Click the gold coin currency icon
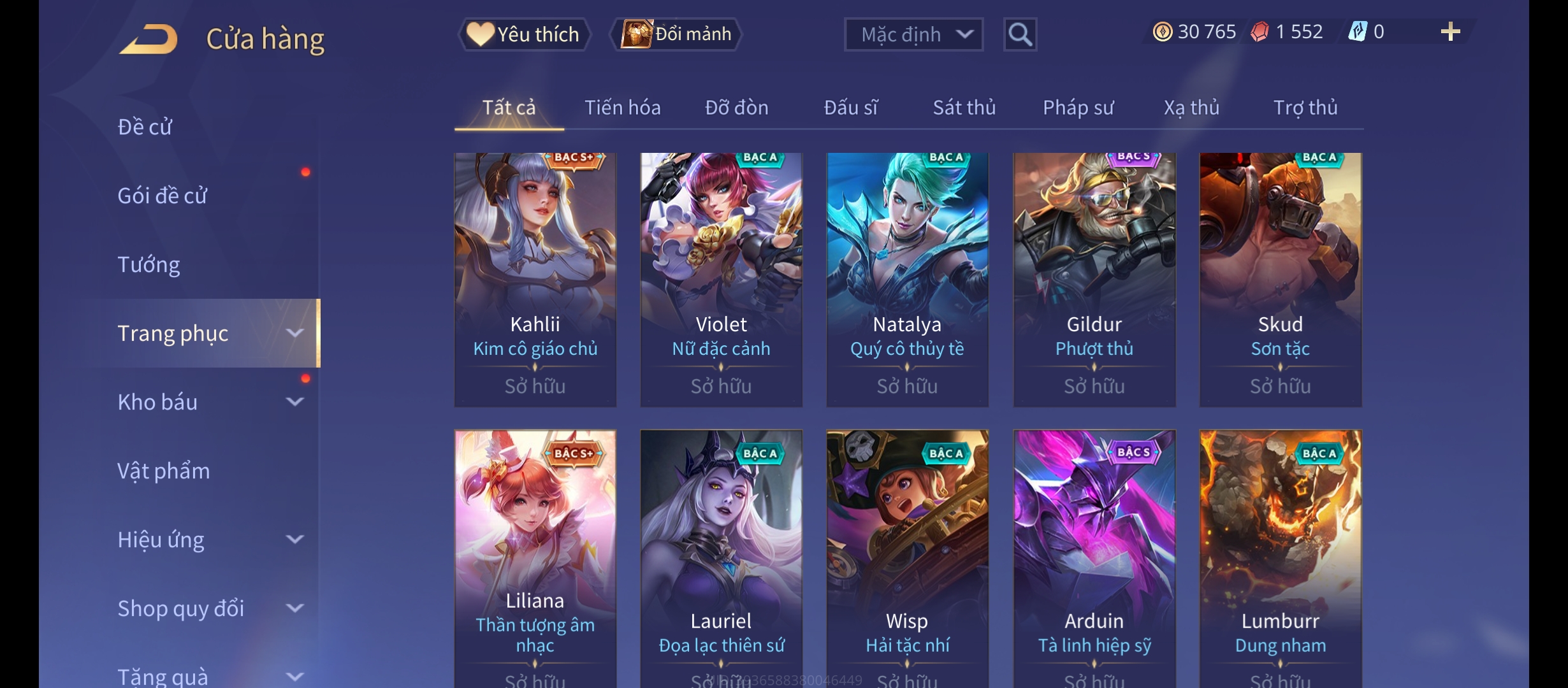The image size is (1568, 688). tap(1162, 32)
